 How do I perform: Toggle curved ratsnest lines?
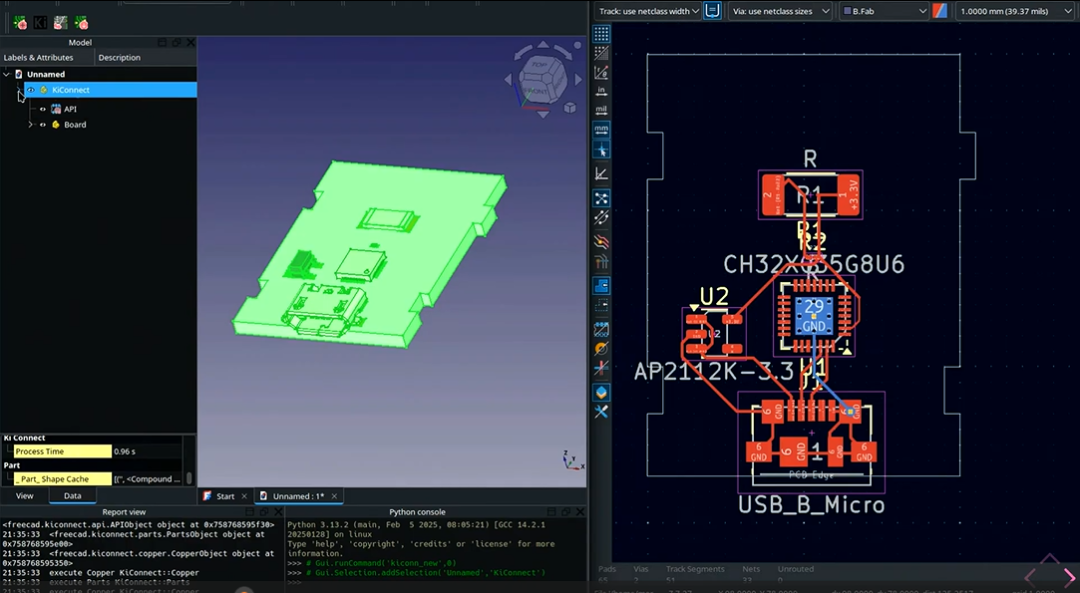(601, 218)
